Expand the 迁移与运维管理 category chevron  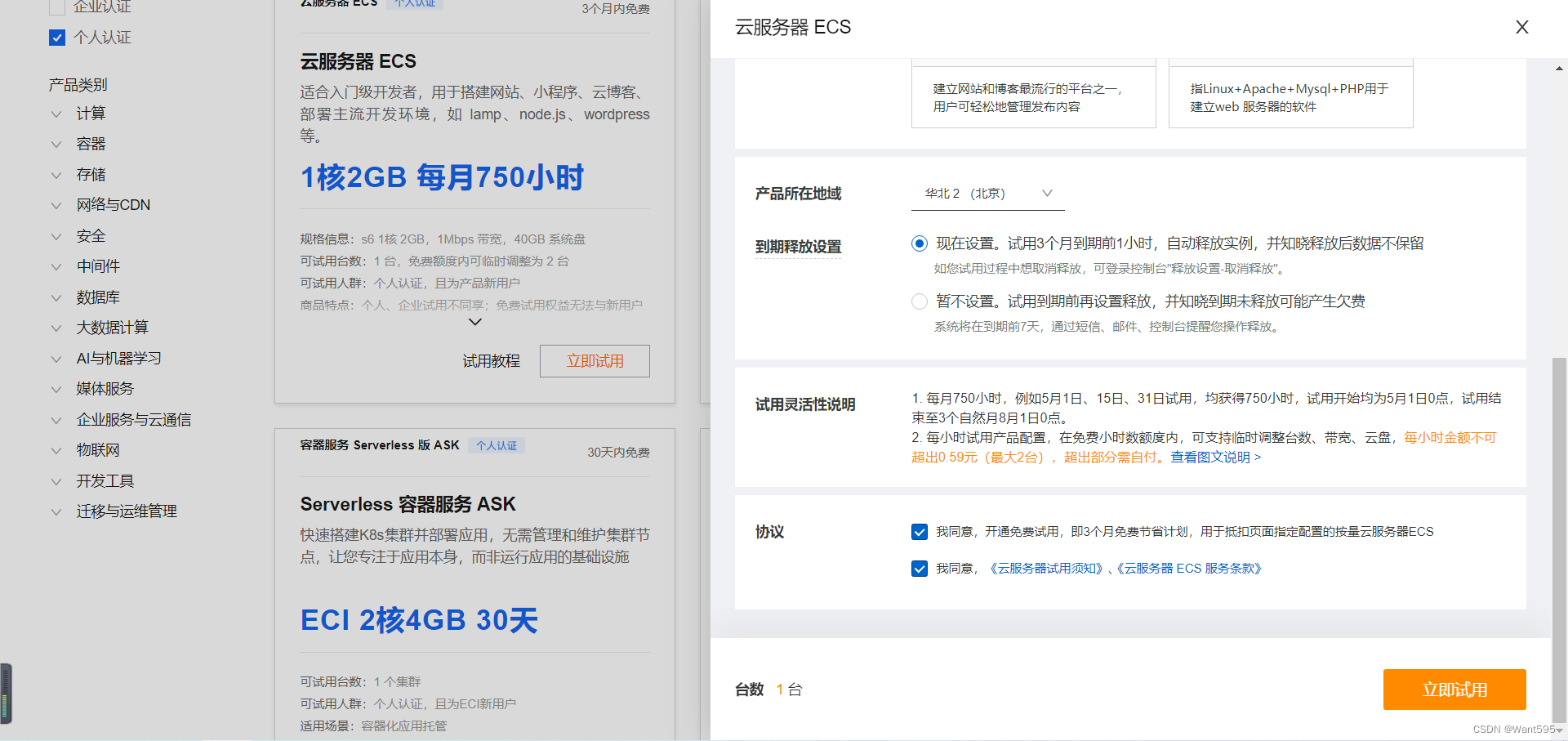(56, 511)
